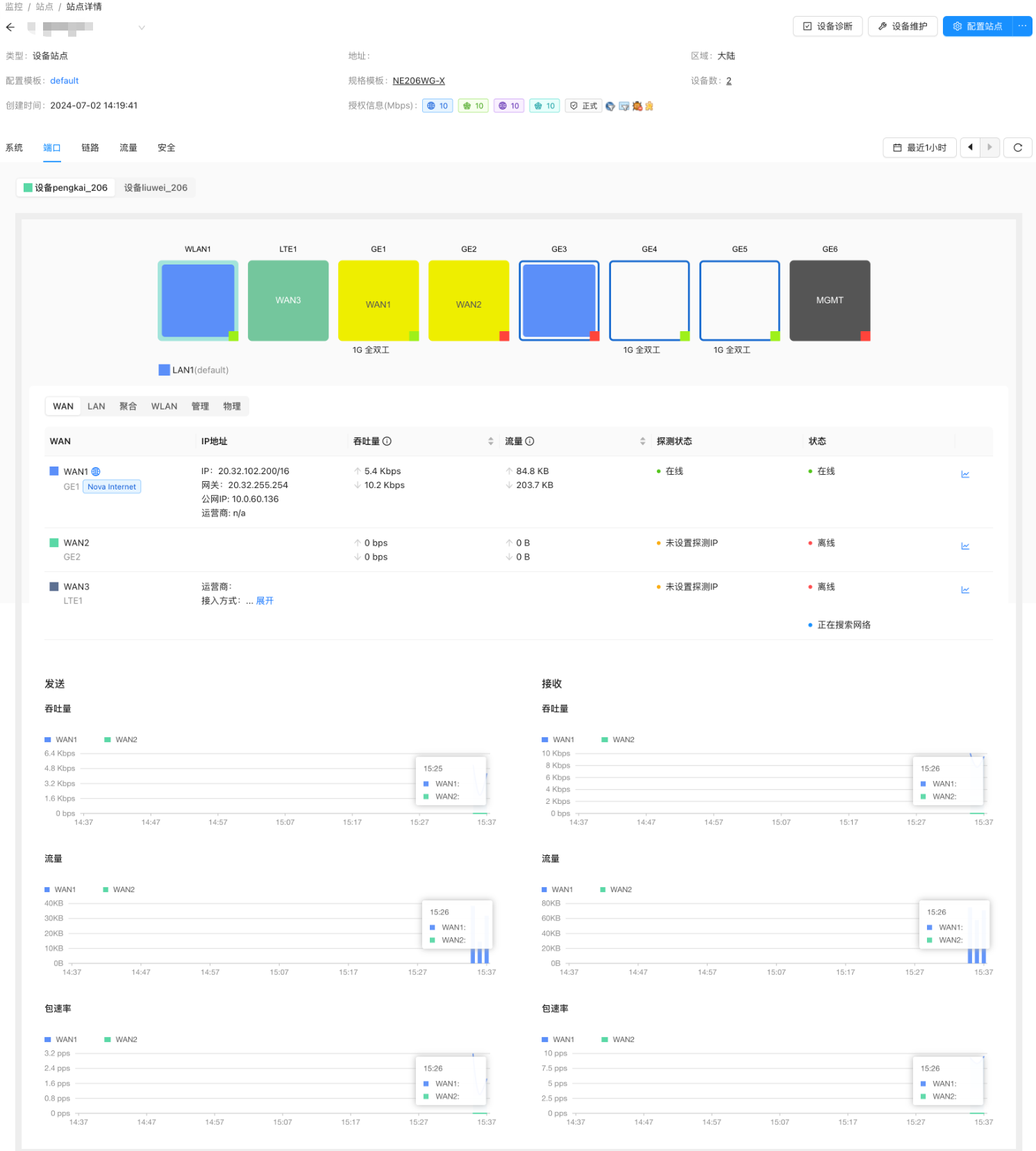
Task: Click the 设备维护 button
Action: (903, 26)
